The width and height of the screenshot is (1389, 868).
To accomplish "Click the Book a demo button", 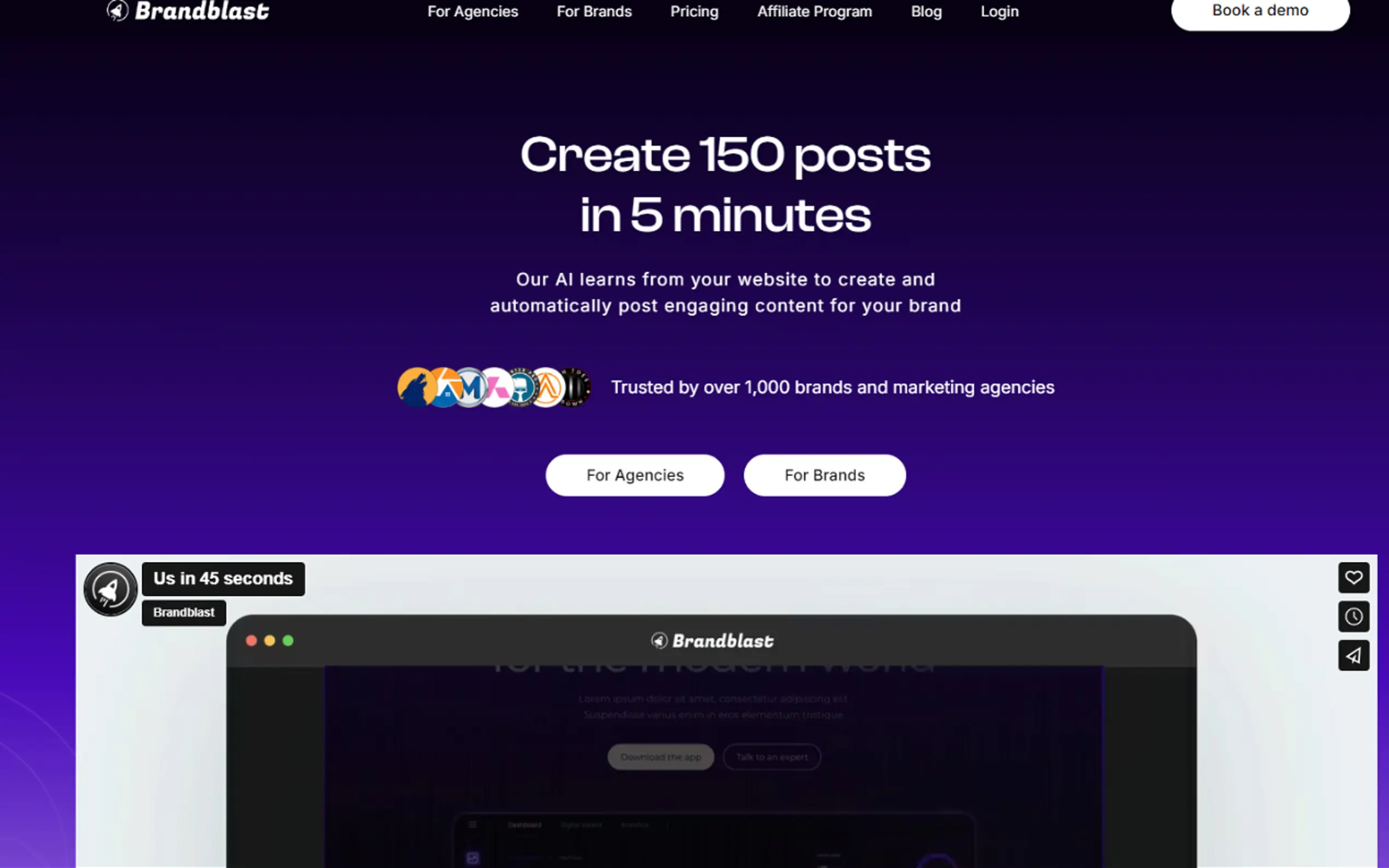I will point(1260,11).
